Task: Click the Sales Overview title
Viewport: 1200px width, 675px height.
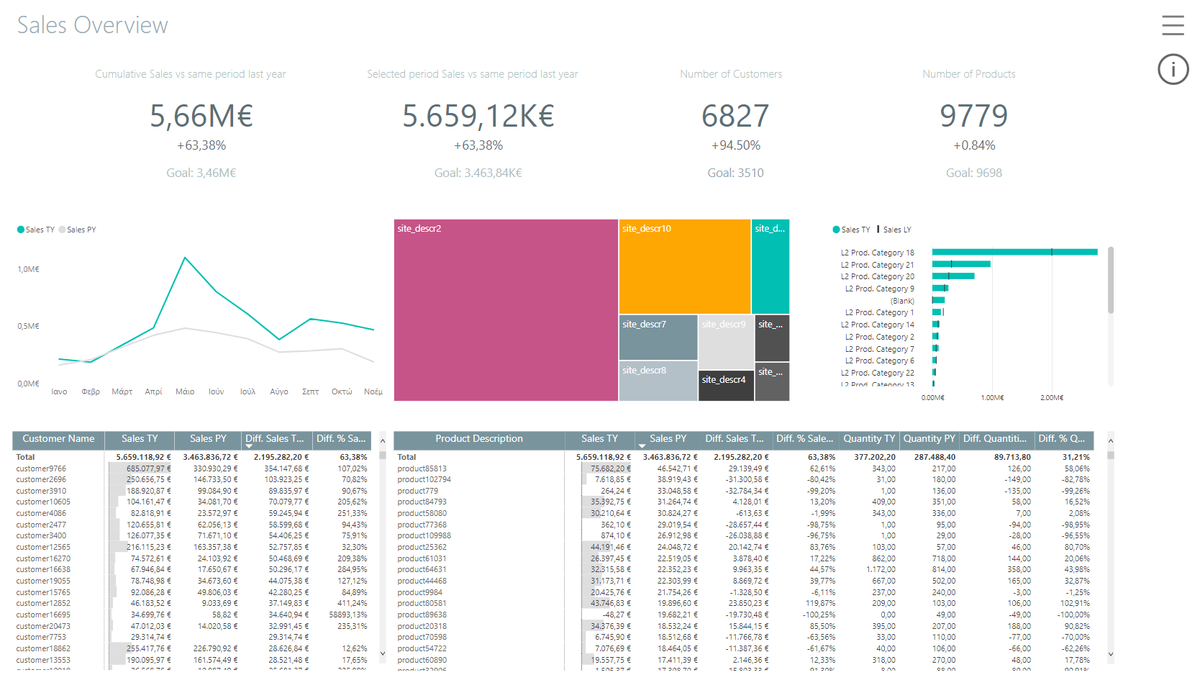Action: pyautogui.click(x=93, y=25)
